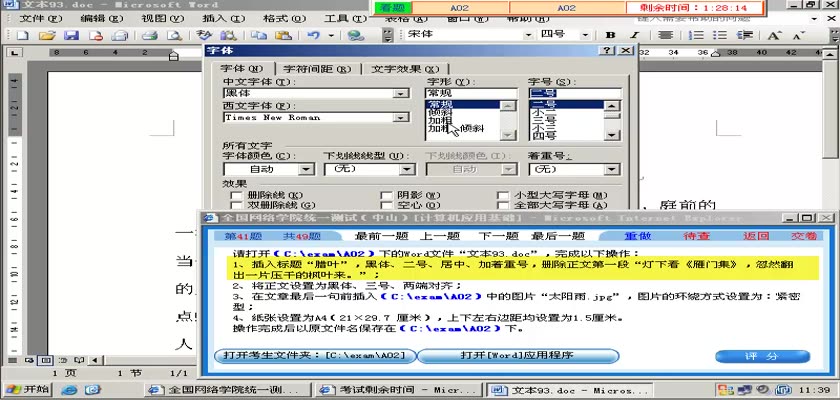Create a new blank document

click(22, 35)
